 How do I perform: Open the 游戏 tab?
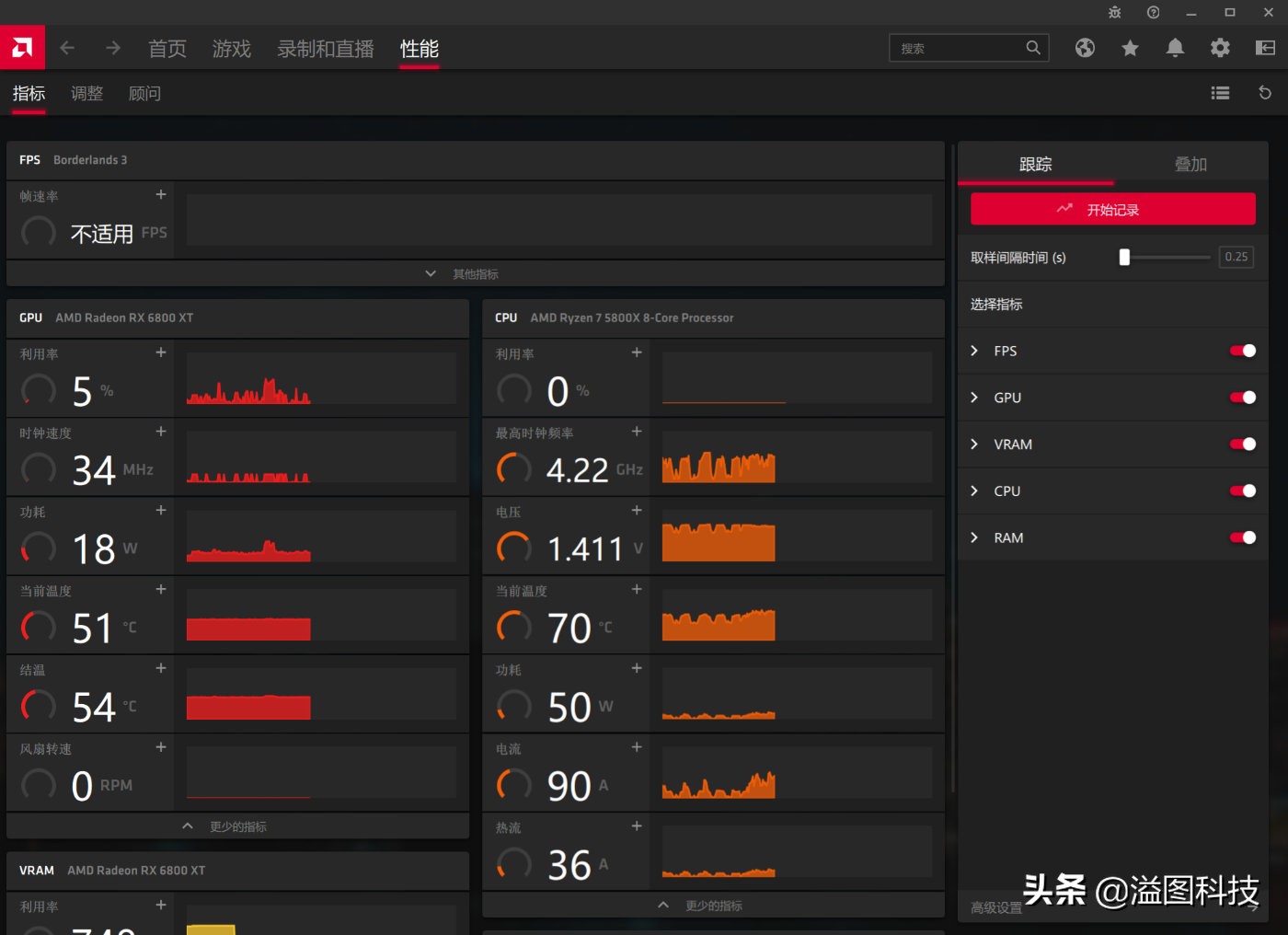pyautogui.click(x=232, y=49)
